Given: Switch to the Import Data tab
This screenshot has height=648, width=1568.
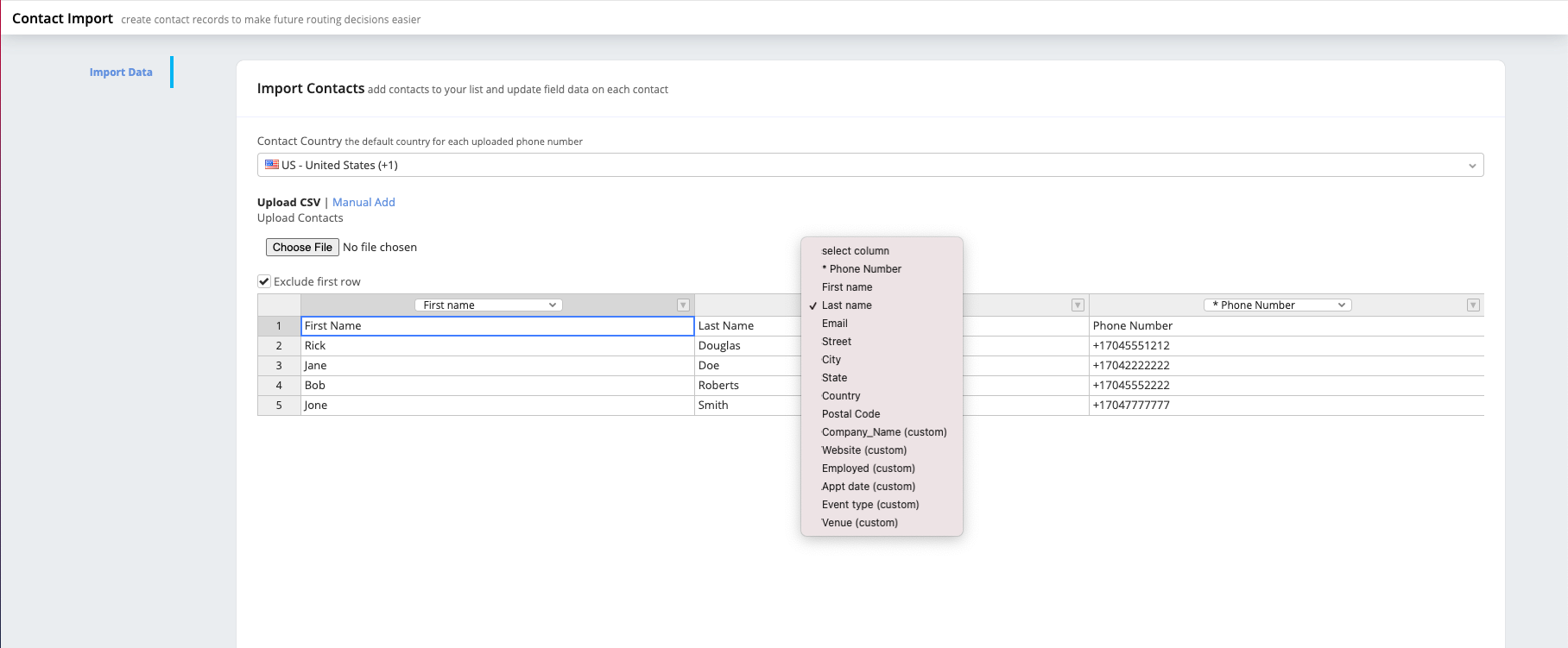Looking at the screenshot, I should pyautogui.click(x=121, y=72).
